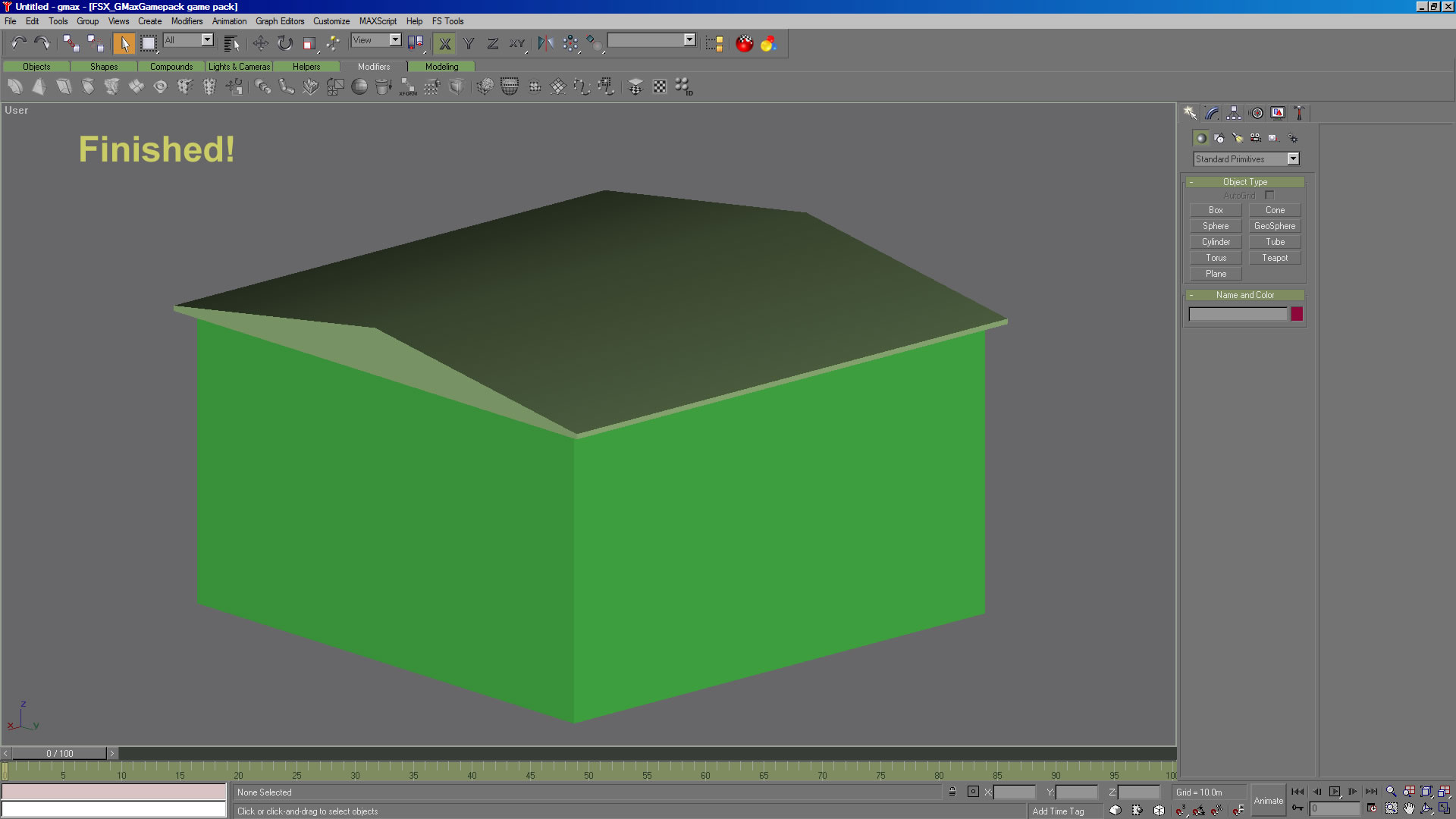
Task: Open the Modify panel tab icon
Action: click(x=1212, y=113)
